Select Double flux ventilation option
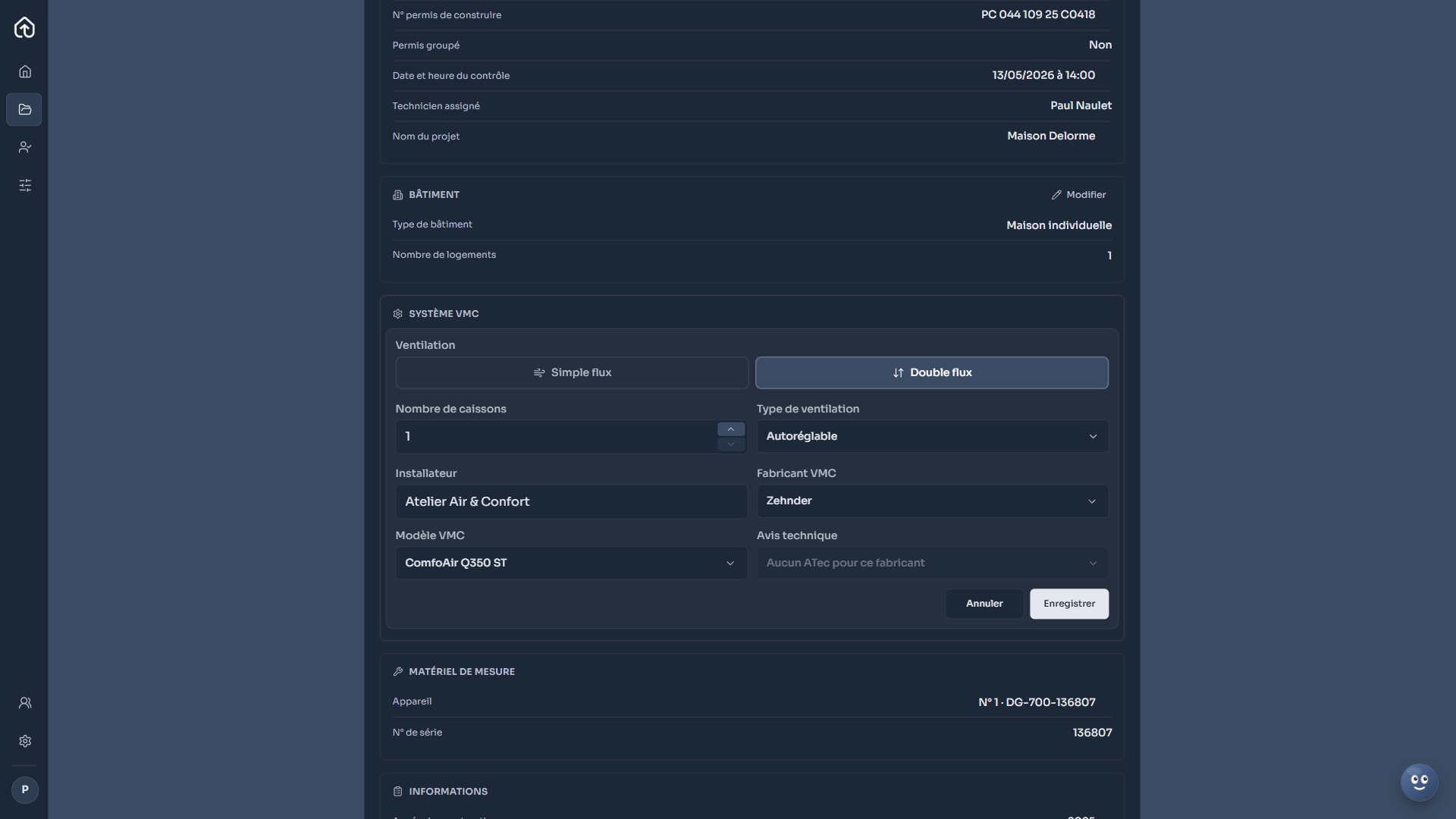The image size is (1456, 819). [x=932, y=372]
